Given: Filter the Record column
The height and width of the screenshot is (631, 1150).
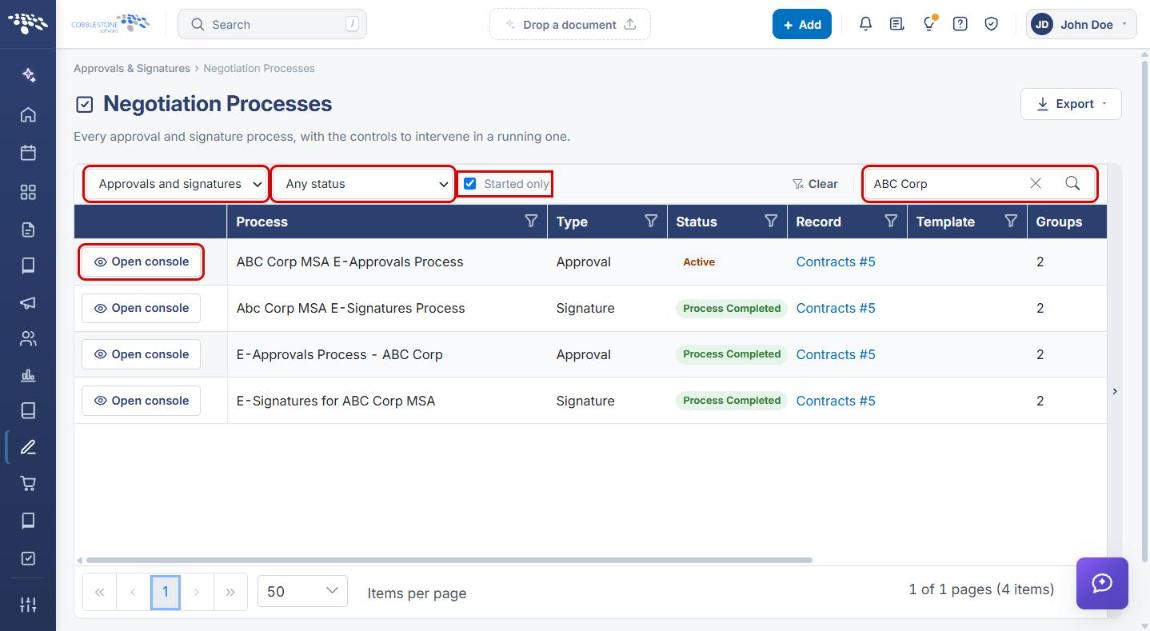Looking at the screenshot, I should click(890, 221).
